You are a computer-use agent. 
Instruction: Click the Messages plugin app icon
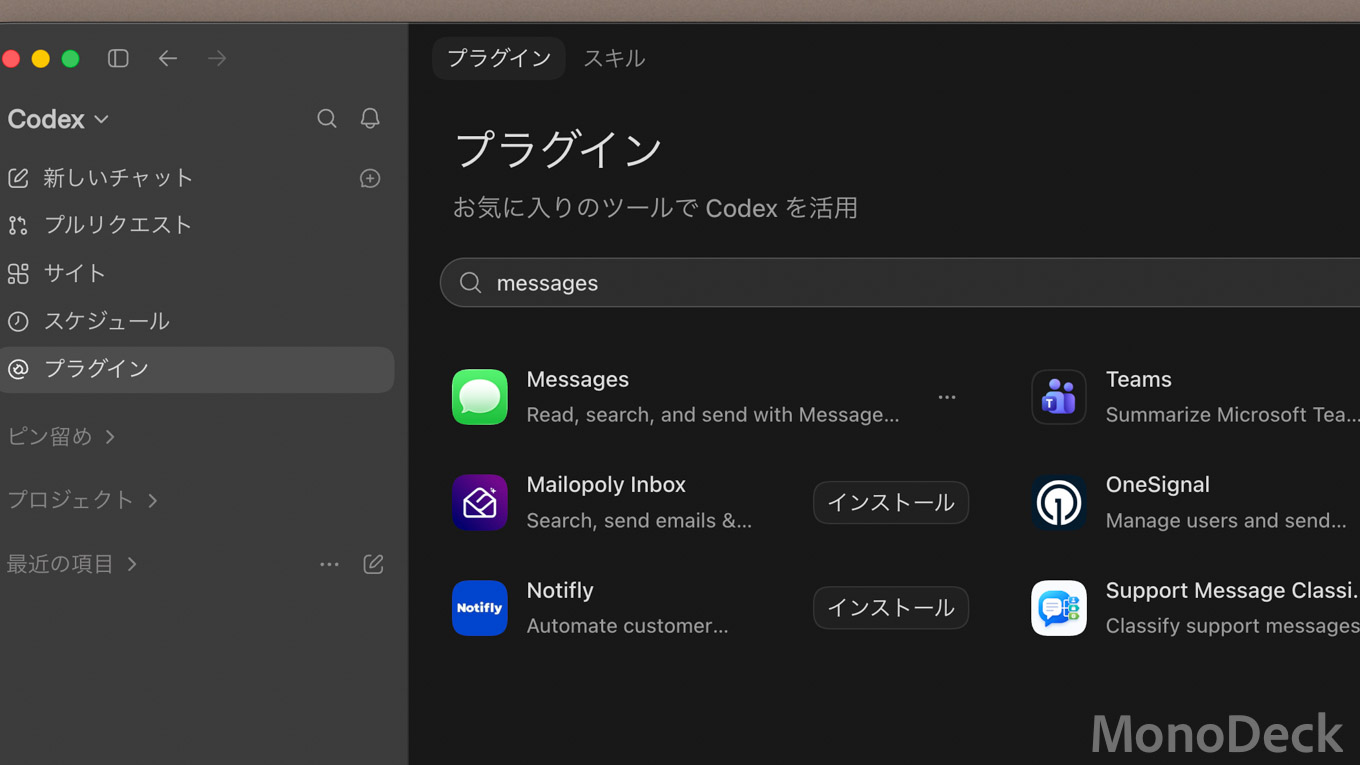tap(480, 397)
